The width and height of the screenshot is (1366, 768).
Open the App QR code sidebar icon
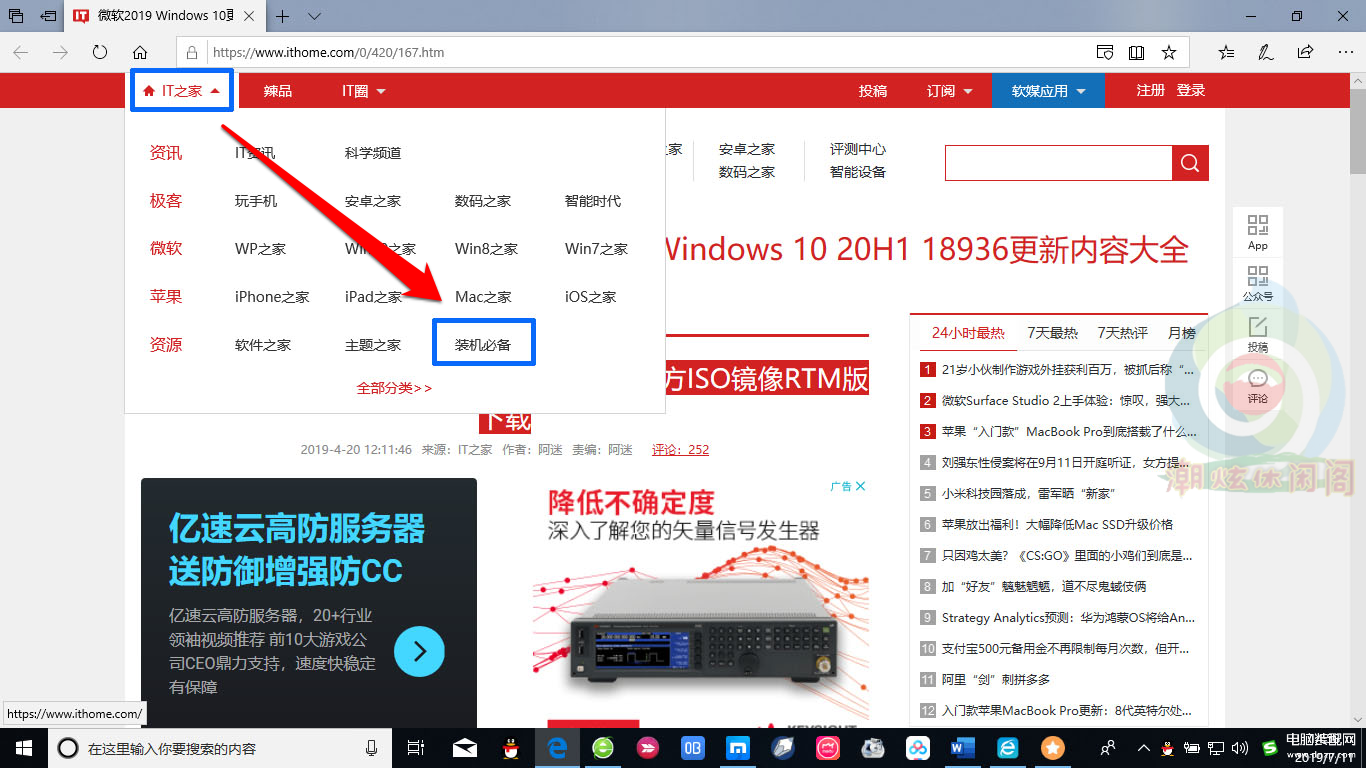coord(1258,232)
